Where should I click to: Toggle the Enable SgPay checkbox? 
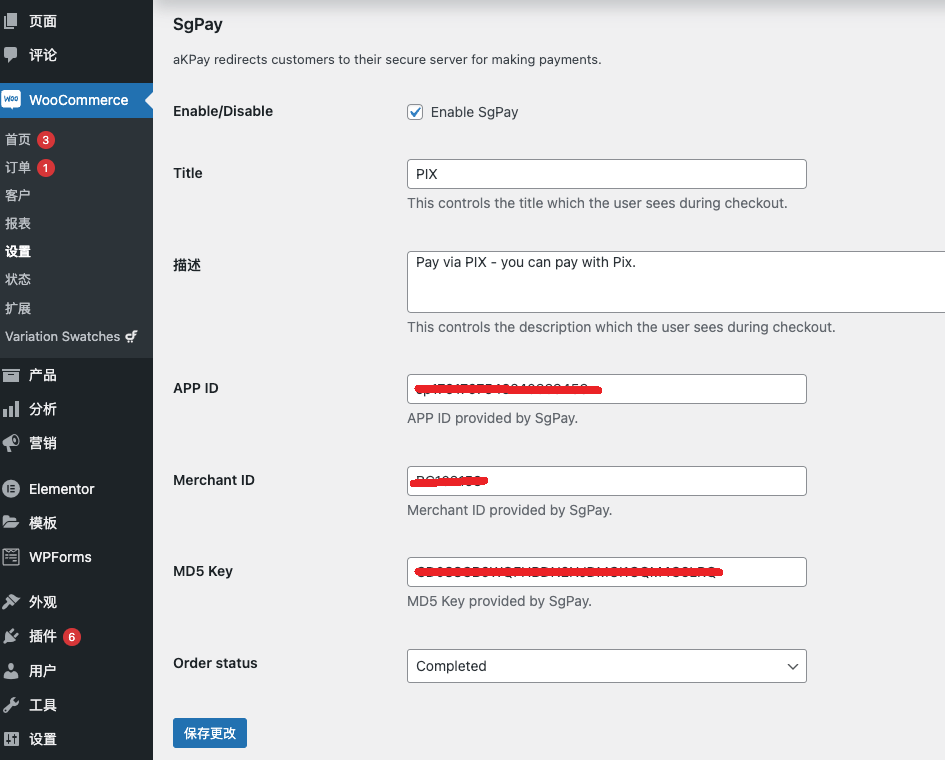coord(415,112)
